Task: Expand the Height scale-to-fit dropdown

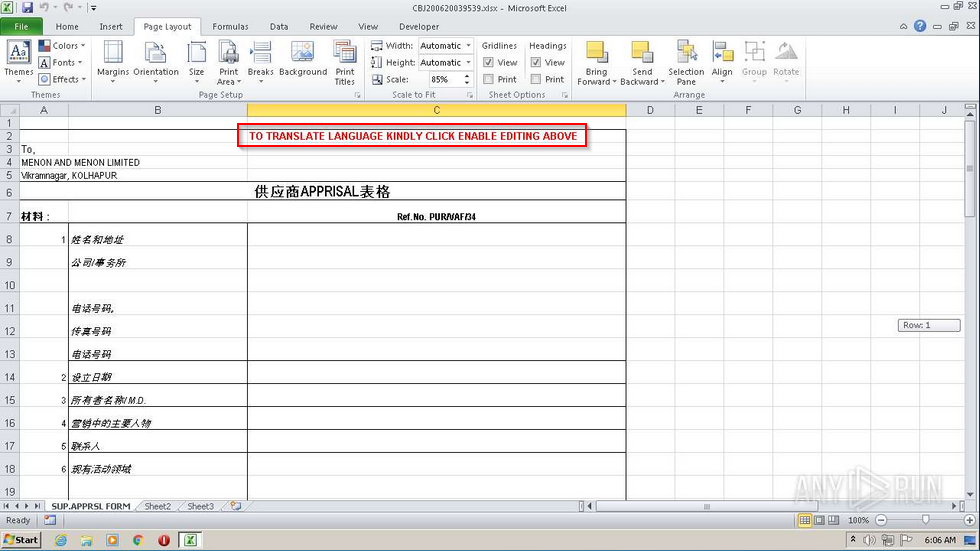Action: coord(468,62)
